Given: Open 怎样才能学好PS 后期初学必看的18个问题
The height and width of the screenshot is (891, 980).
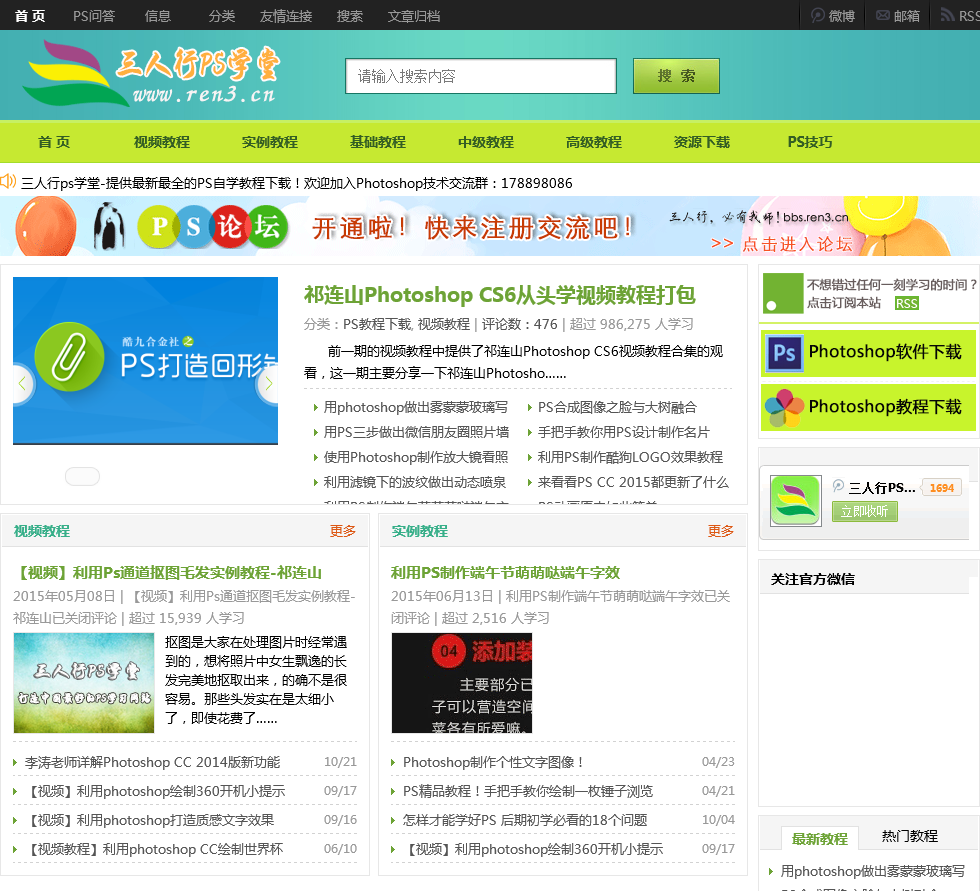Looking at the screenshot, I should (x=525, y=820).
